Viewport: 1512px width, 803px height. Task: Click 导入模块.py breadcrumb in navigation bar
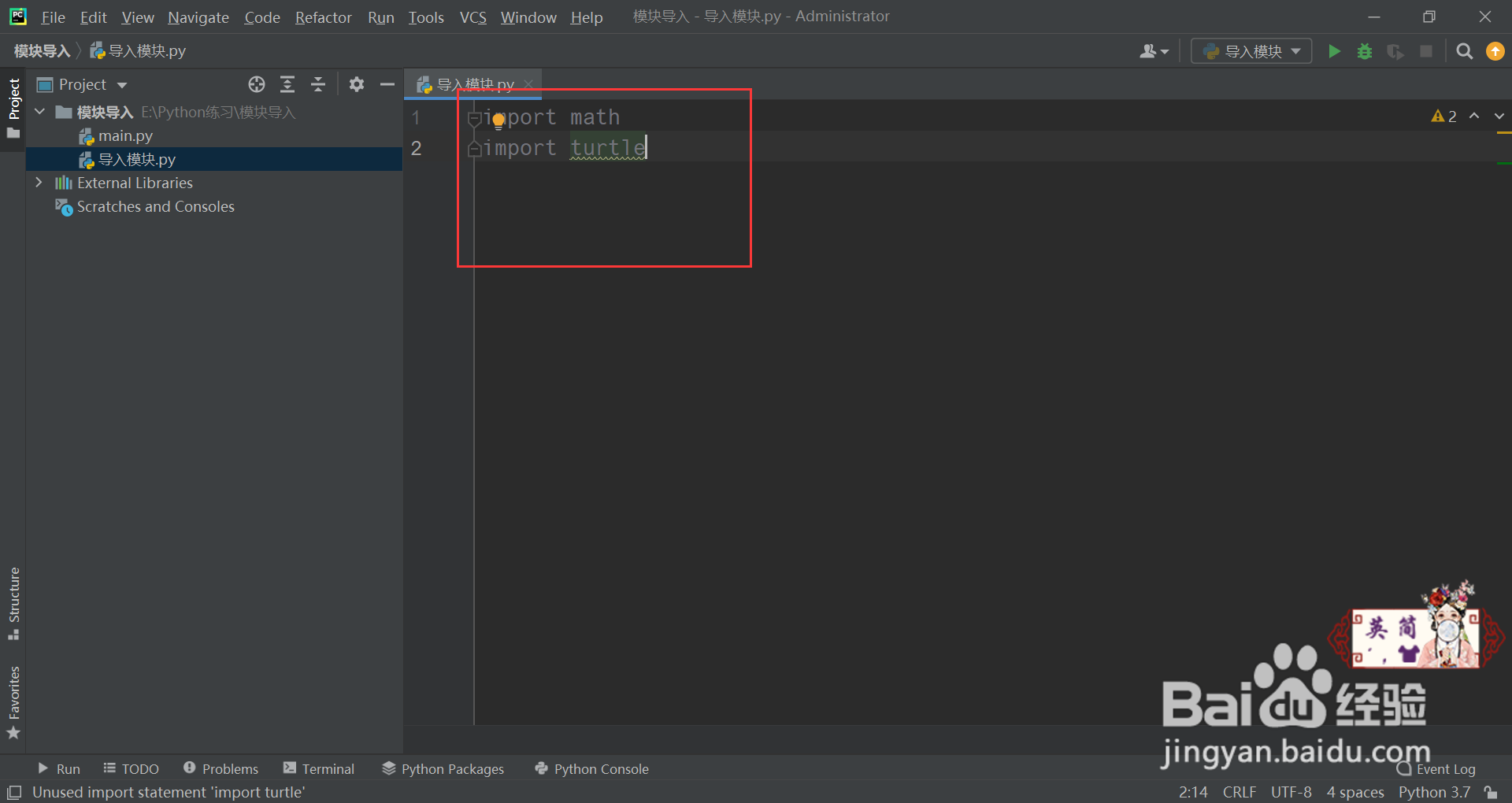click(x=138, y=51)
